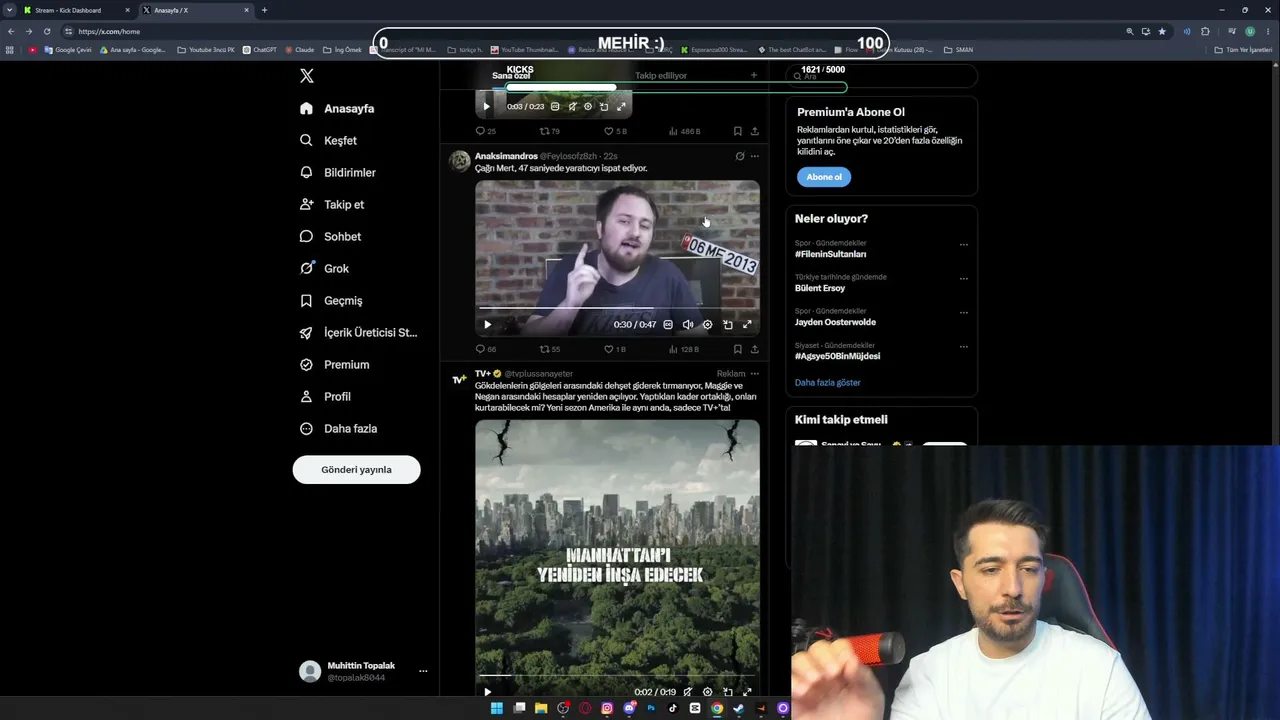Unmute the TV+ ad video
The width and height of the screenshot is (1280, 720).
pyautogui.click(x=688, y=691)
